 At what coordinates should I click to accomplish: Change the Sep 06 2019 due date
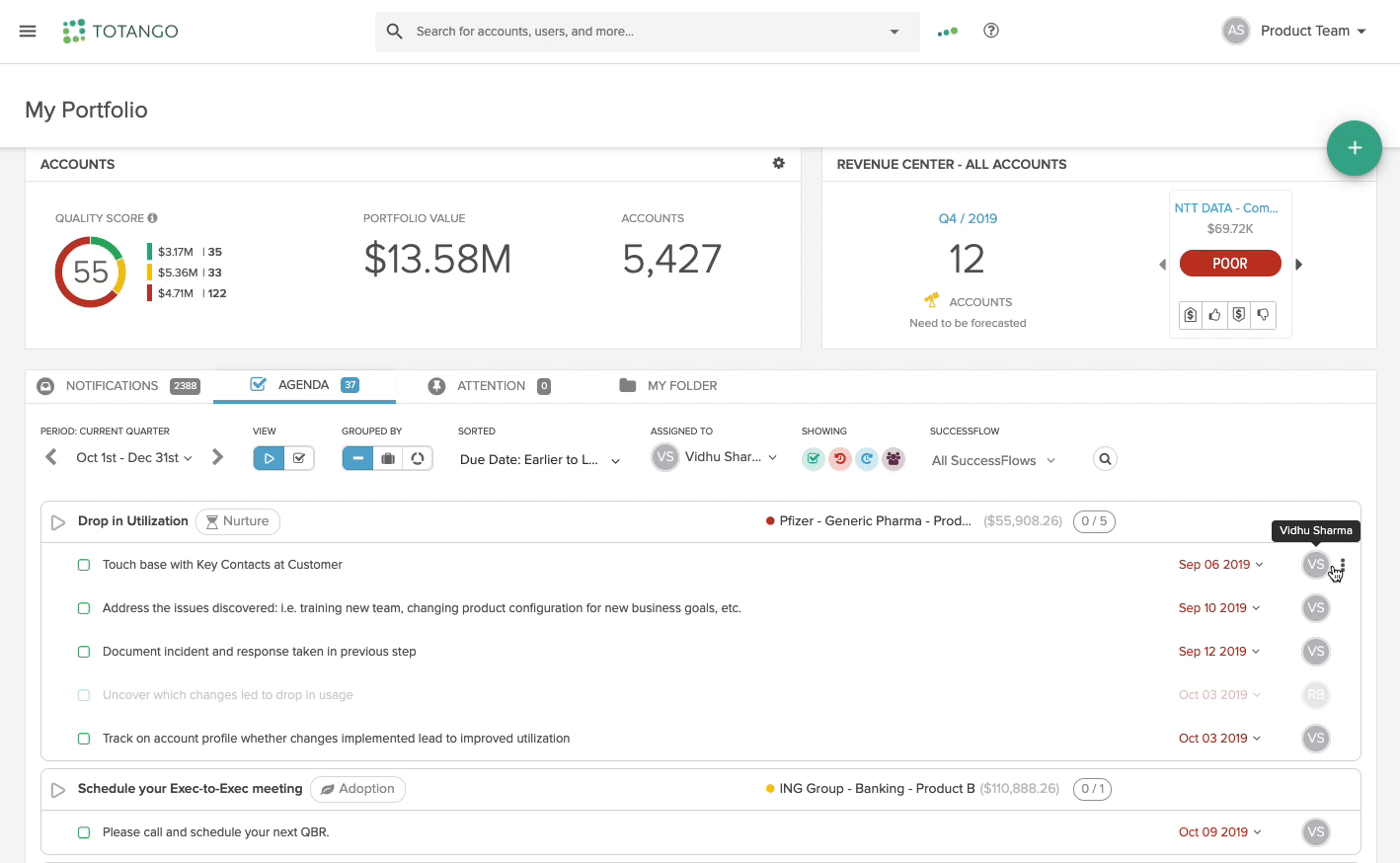click(x=1219, y=565)
